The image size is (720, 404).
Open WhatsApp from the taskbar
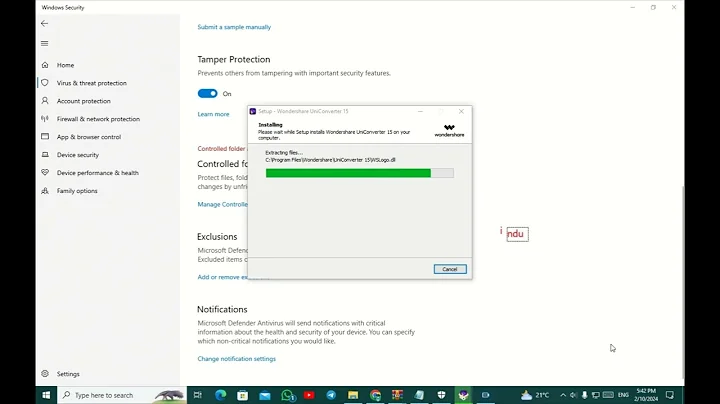pos(287,395)
